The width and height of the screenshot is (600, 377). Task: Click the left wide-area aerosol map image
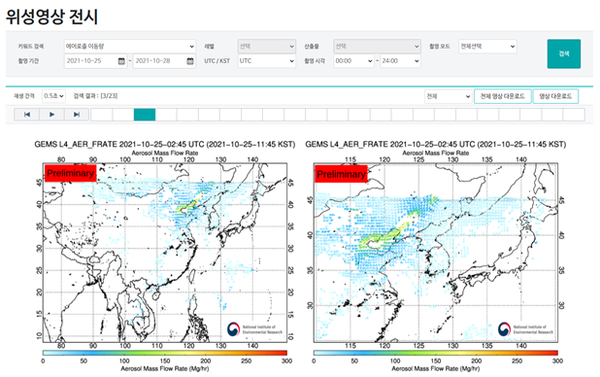pyautogui.click(x=165, y=253)
